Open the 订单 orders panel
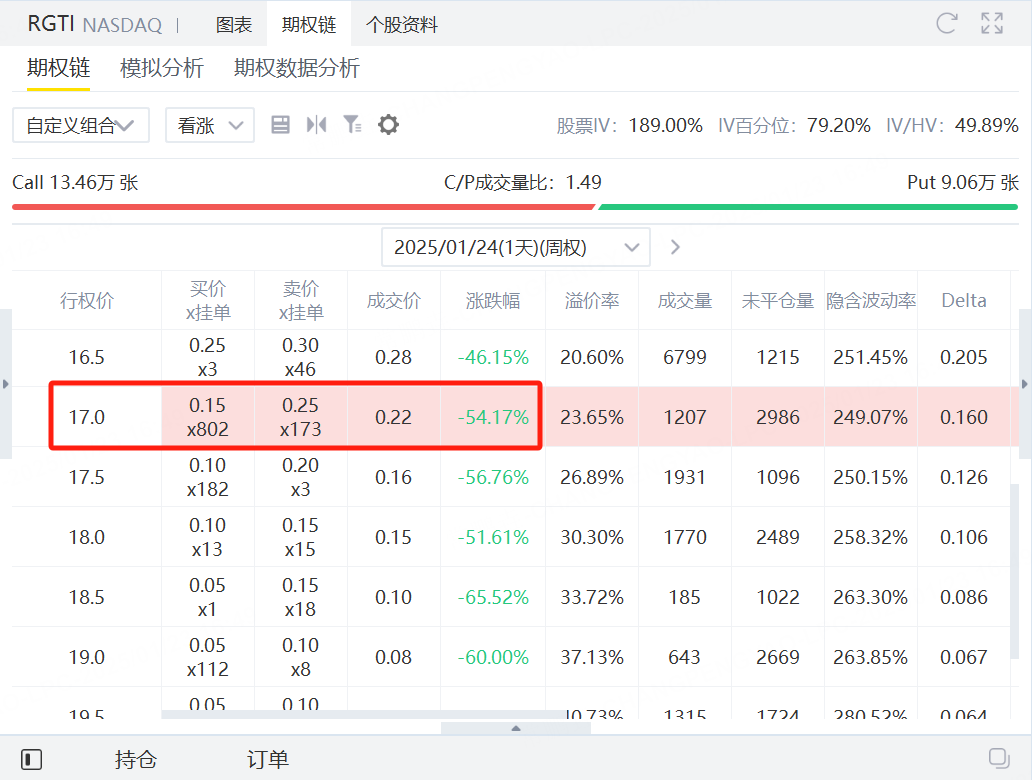The height and width of the screenshot is (780, 1032). 268,759
